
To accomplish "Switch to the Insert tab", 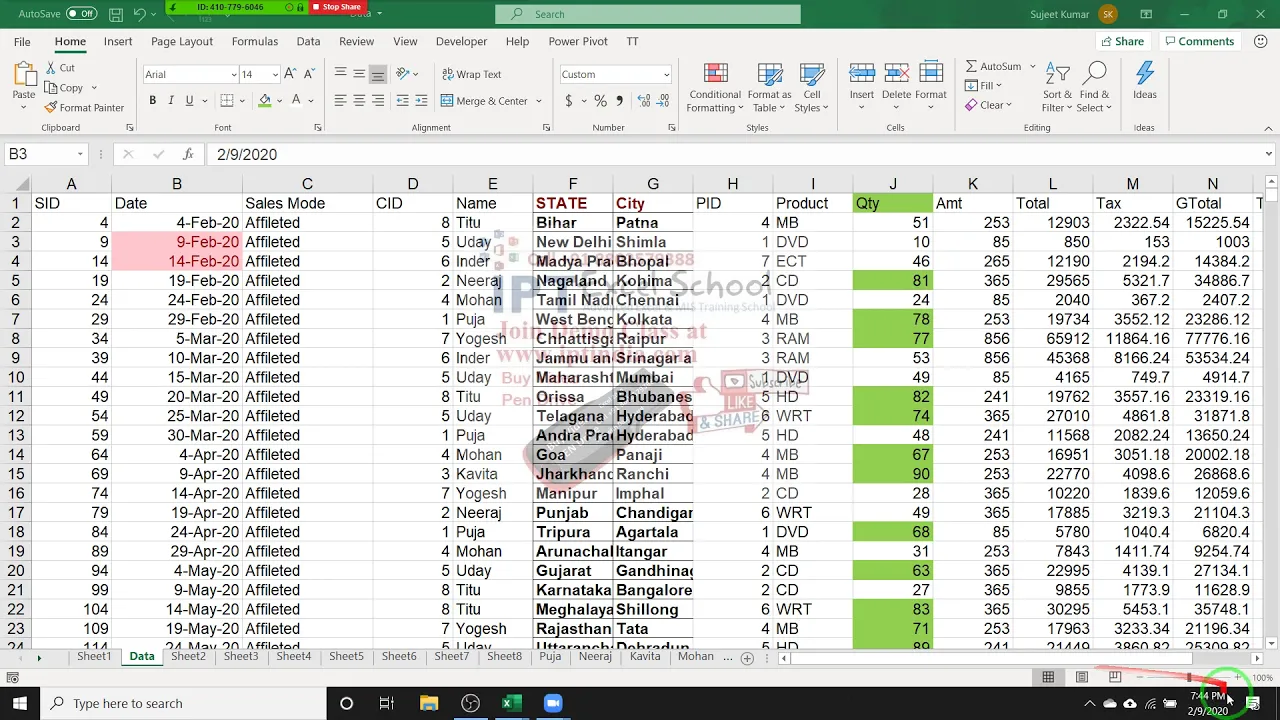I will [118, 42].
